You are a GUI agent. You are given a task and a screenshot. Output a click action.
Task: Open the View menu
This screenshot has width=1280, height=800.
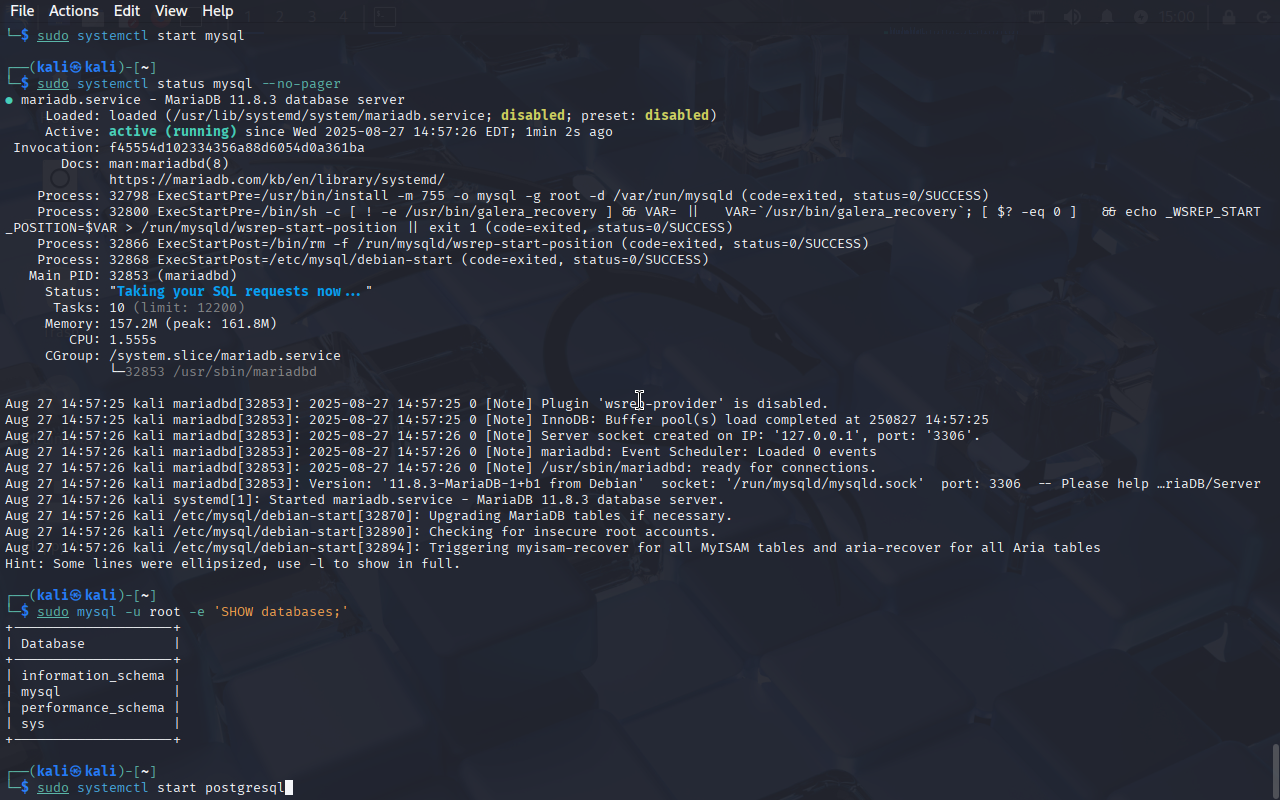point(171,11)
